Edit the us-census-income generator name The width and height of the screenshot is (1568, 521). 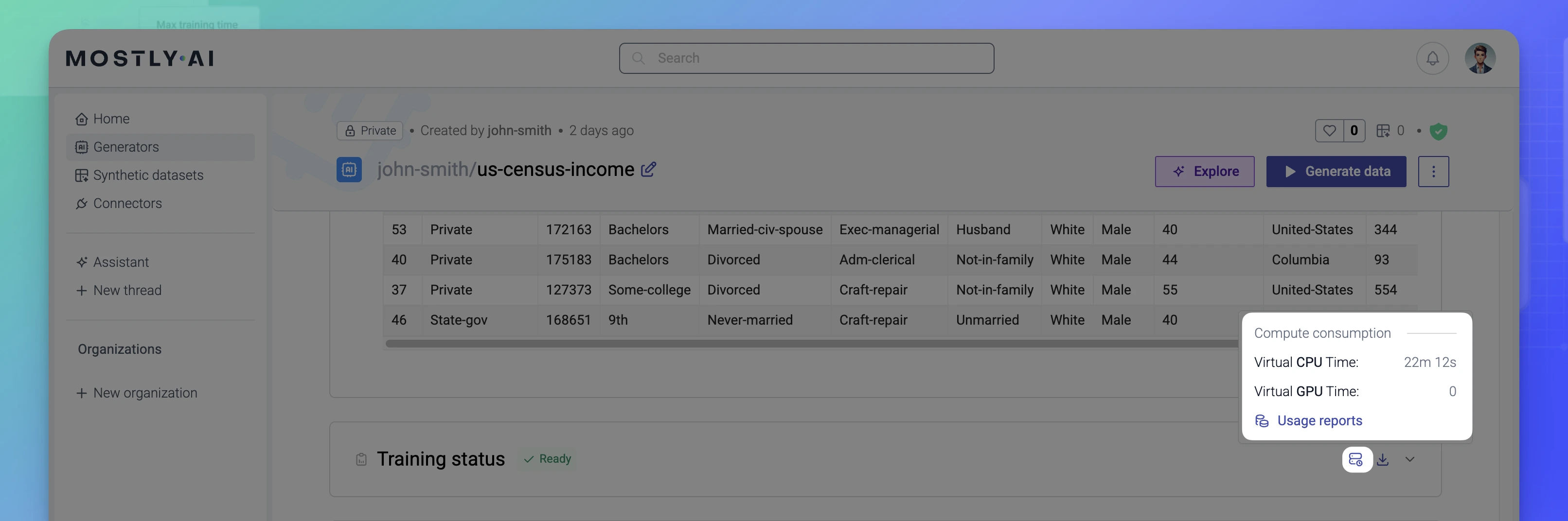(x=649, y=169)
